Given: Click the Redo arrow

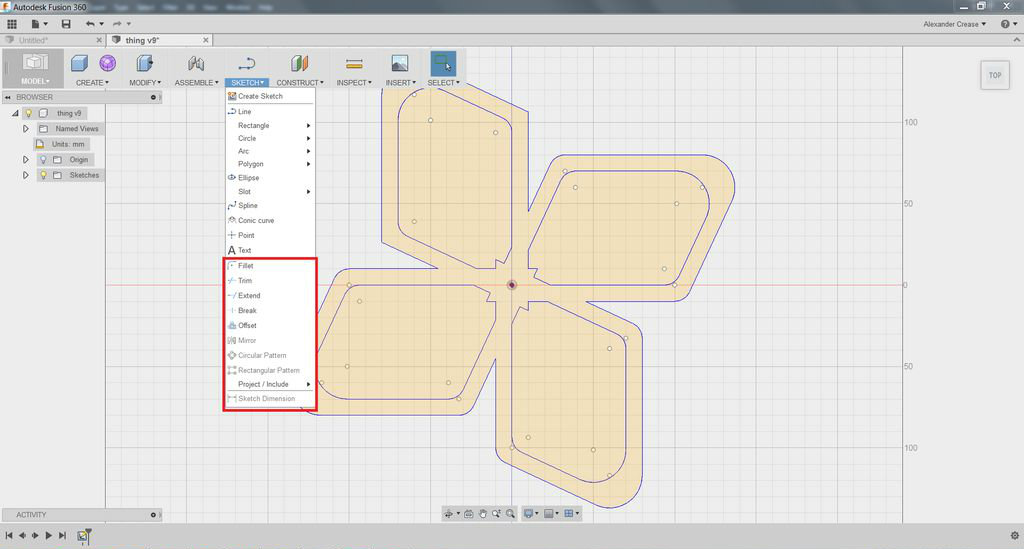Looking at the screenshot, I should click(x=117, y=24).
